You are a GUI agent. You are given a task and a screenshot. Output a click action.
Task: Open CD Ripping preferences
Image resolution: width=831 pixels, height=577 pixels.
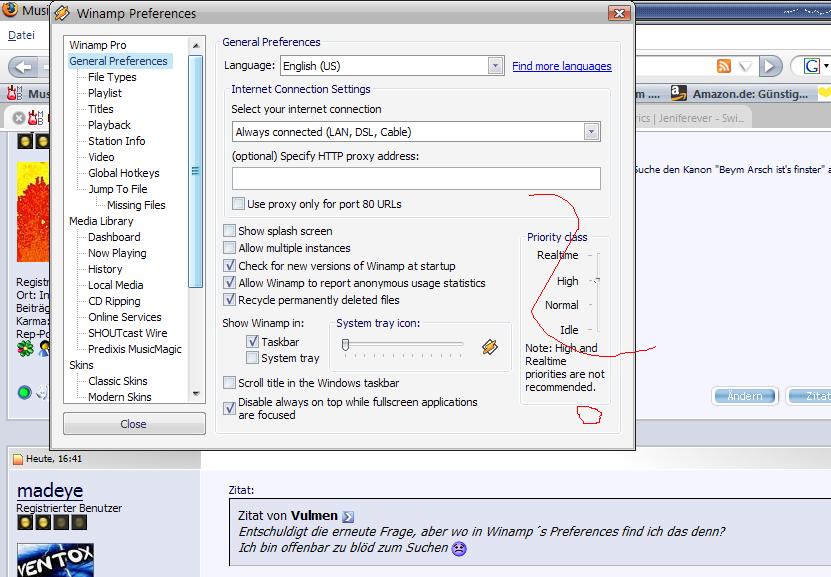(114, 301)
